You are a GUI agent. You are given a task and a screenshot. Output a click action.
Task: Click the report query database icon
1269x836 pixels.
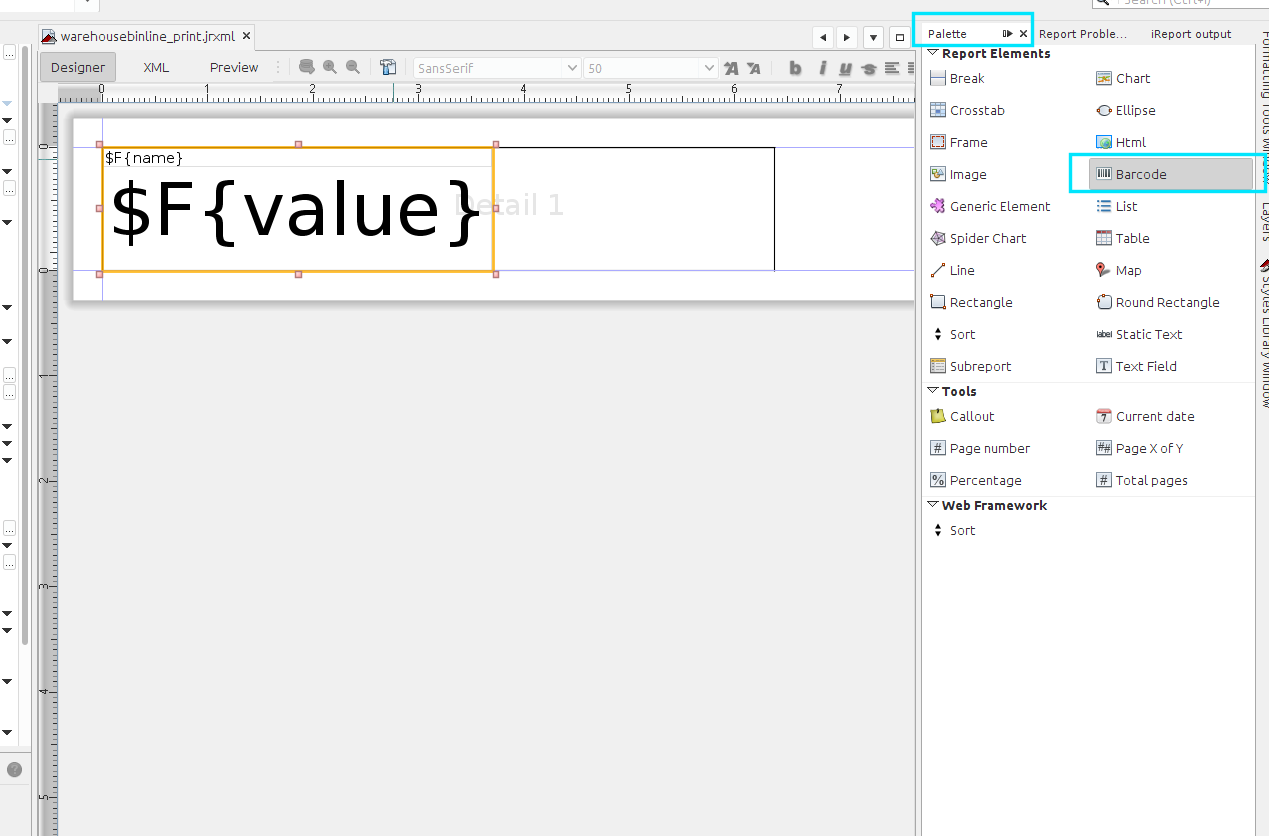[x=307, y=68]
